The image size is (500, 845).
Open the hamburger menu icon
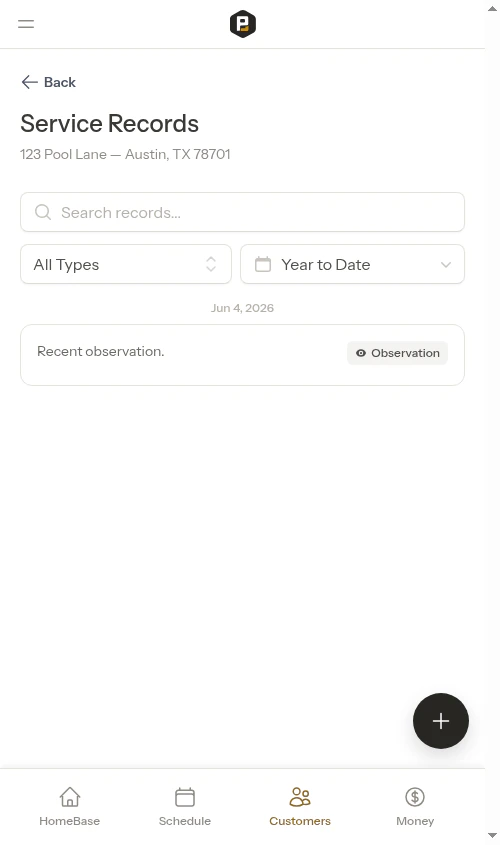(x=26, y=24)
